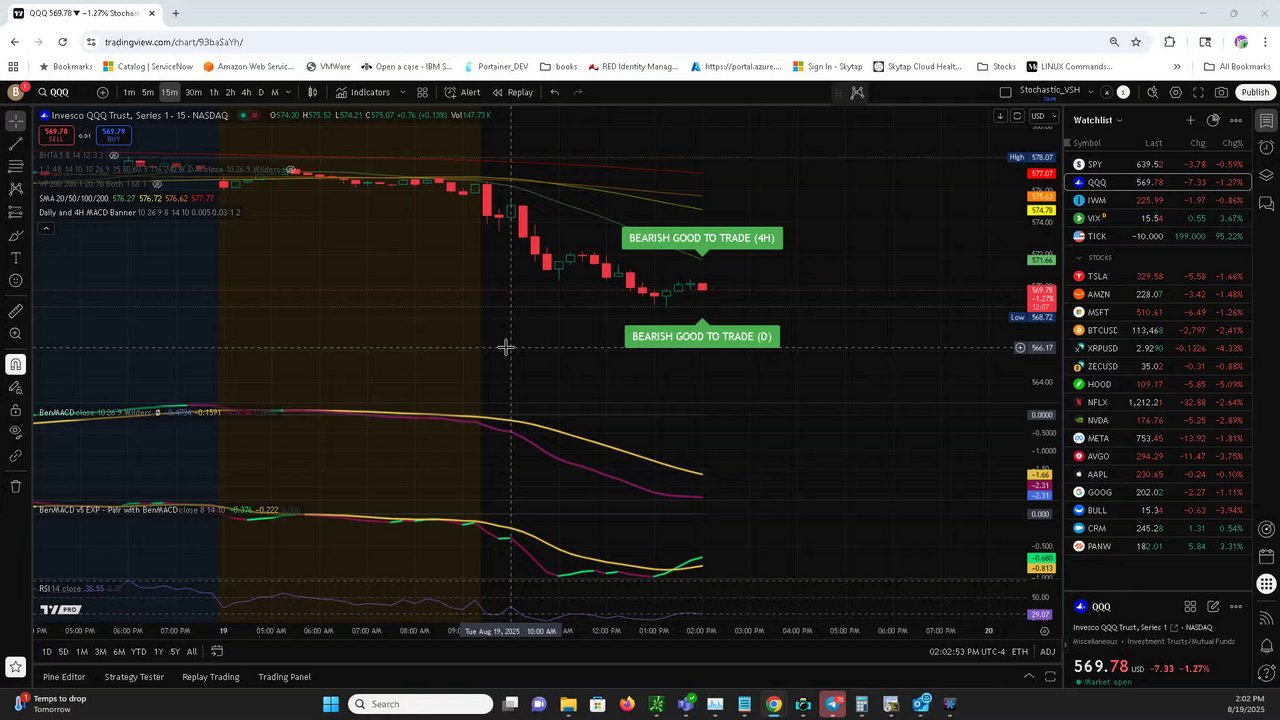
Task: Toggle auto-fit scale button above price axis
Action: coord(1017,116)
